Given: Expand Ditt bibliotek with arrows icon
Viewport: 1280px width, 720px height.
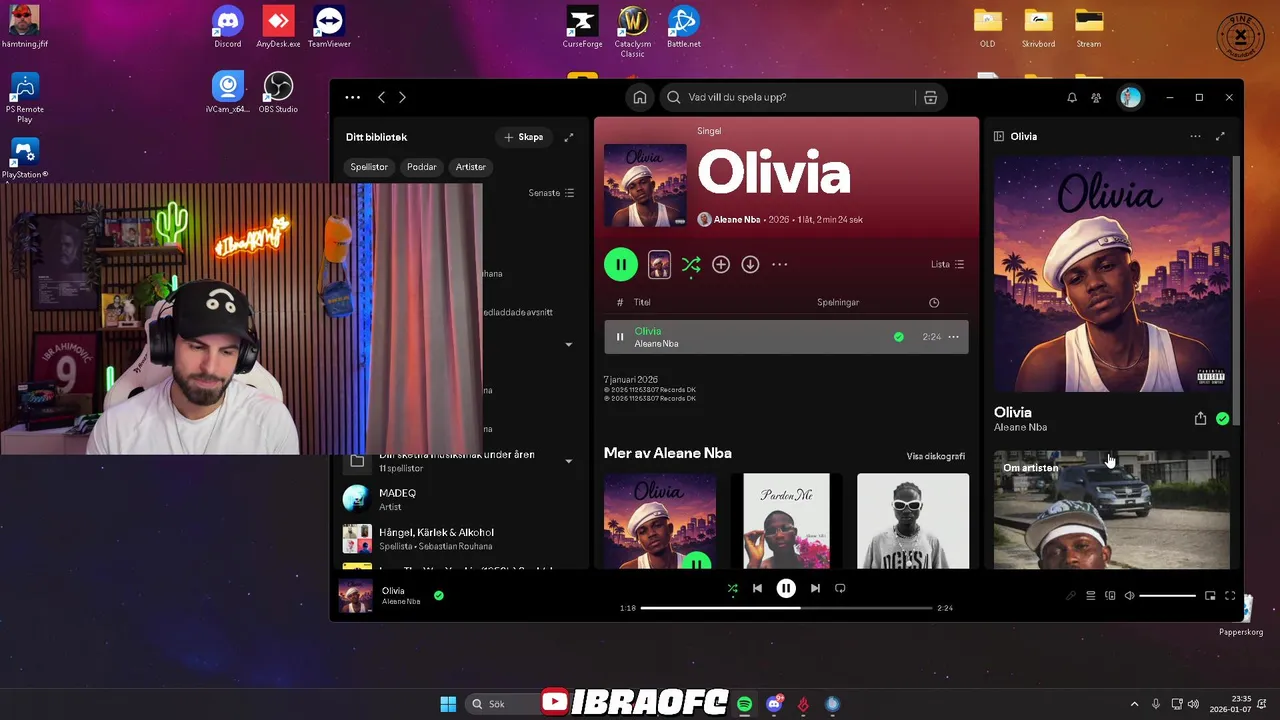Looking at the screenshot, I should pos(569,137).
